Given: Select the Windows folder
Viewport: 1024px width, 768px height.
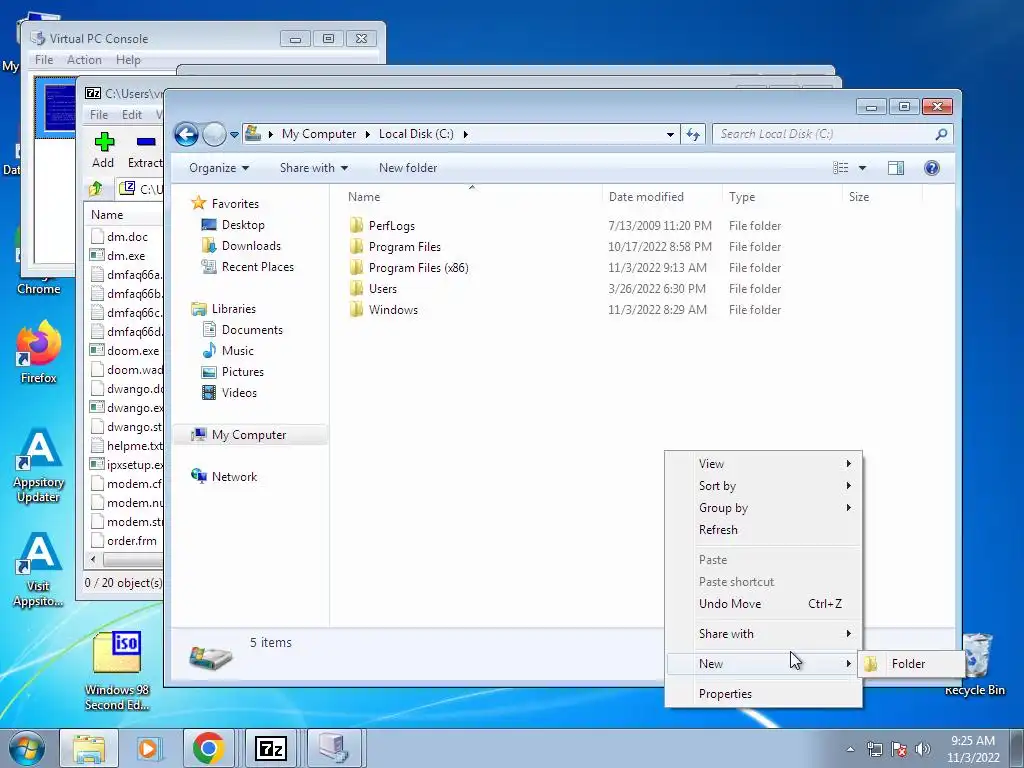Looking at the screenshot, I should point(393,310).
